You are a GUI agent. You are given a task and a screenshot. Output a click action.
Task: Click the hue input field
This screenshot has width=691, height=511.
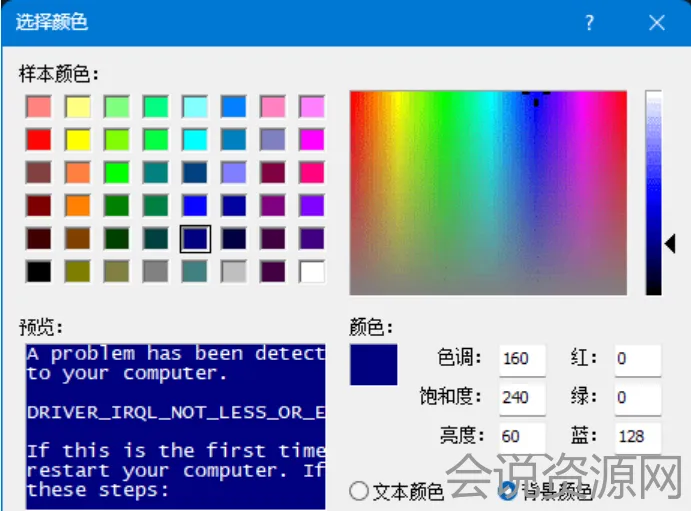pos(521,359)
